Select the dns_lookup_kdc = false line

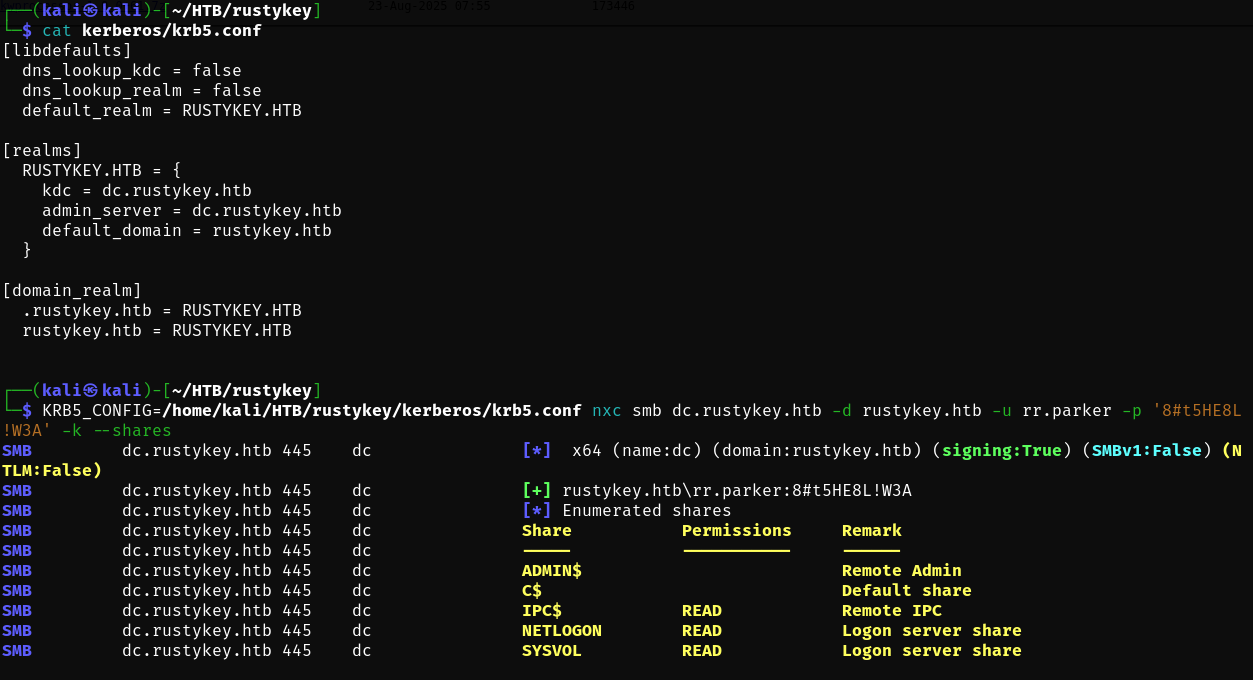pyautogui.click(x=131, y=71)
